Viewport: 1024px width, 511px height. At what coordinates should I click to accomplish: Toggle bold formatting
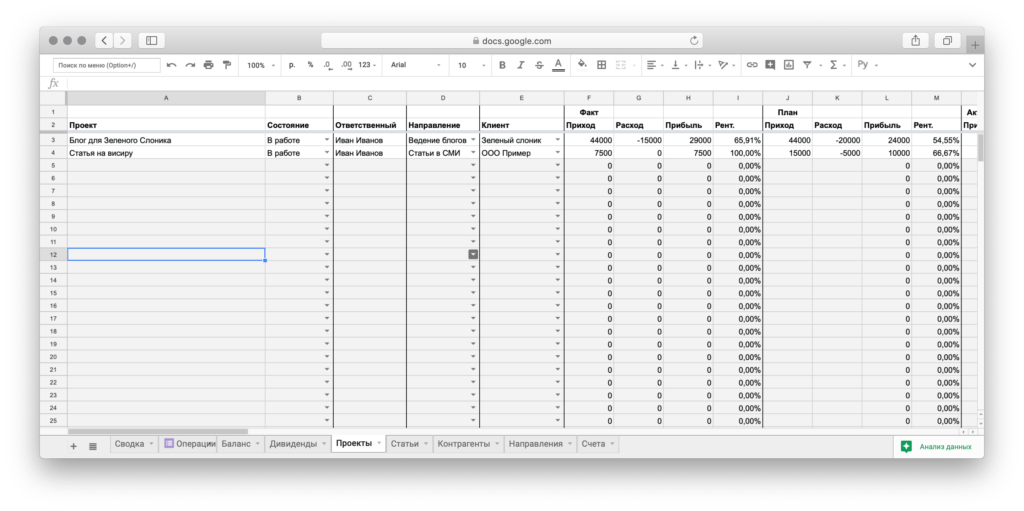coord(502,65)
